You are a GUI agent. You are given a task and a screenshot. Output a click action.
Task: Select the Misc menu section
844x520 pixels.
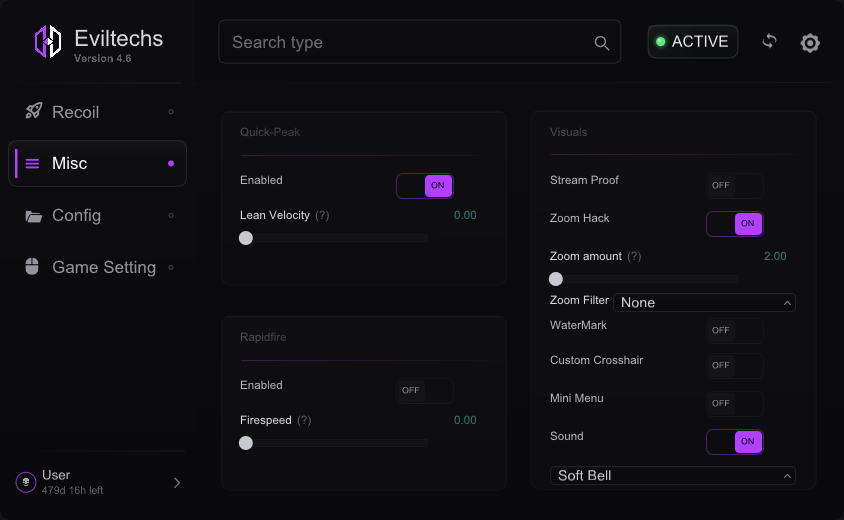(97, 164)
